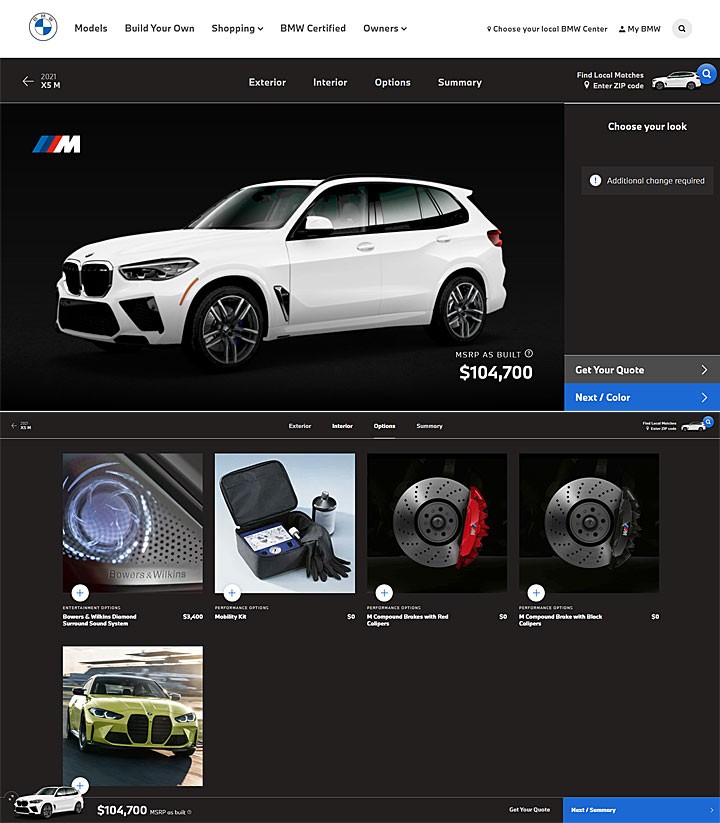Viewport: 720px width, 823px height.
Task: Click the BMW roundel logo
Action: pos(43,27)
